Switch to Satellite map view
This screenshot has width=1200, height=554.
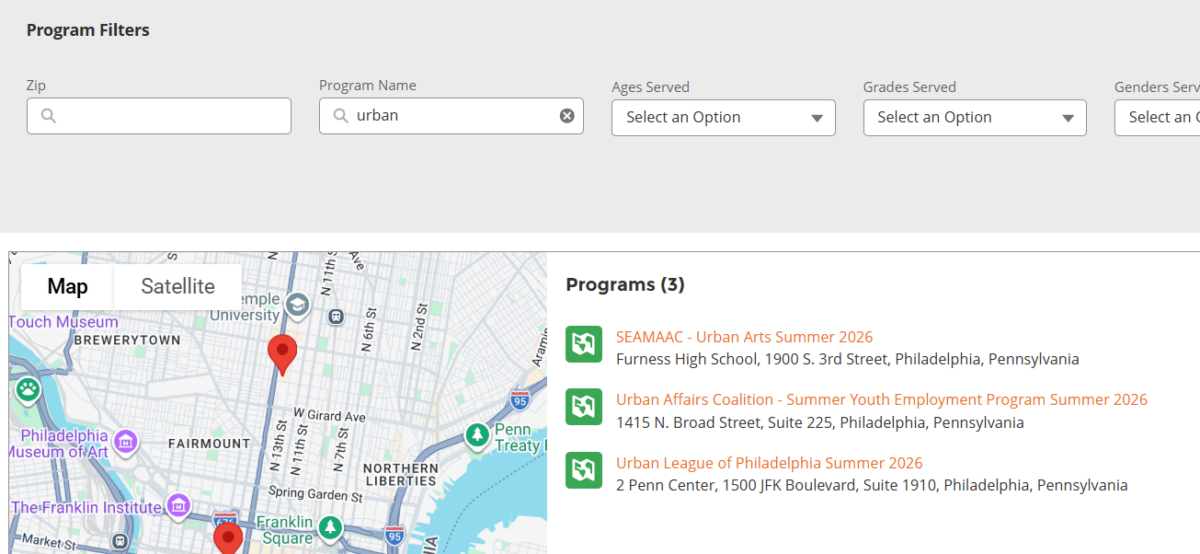pyautogui.click(x=178, y=287)
